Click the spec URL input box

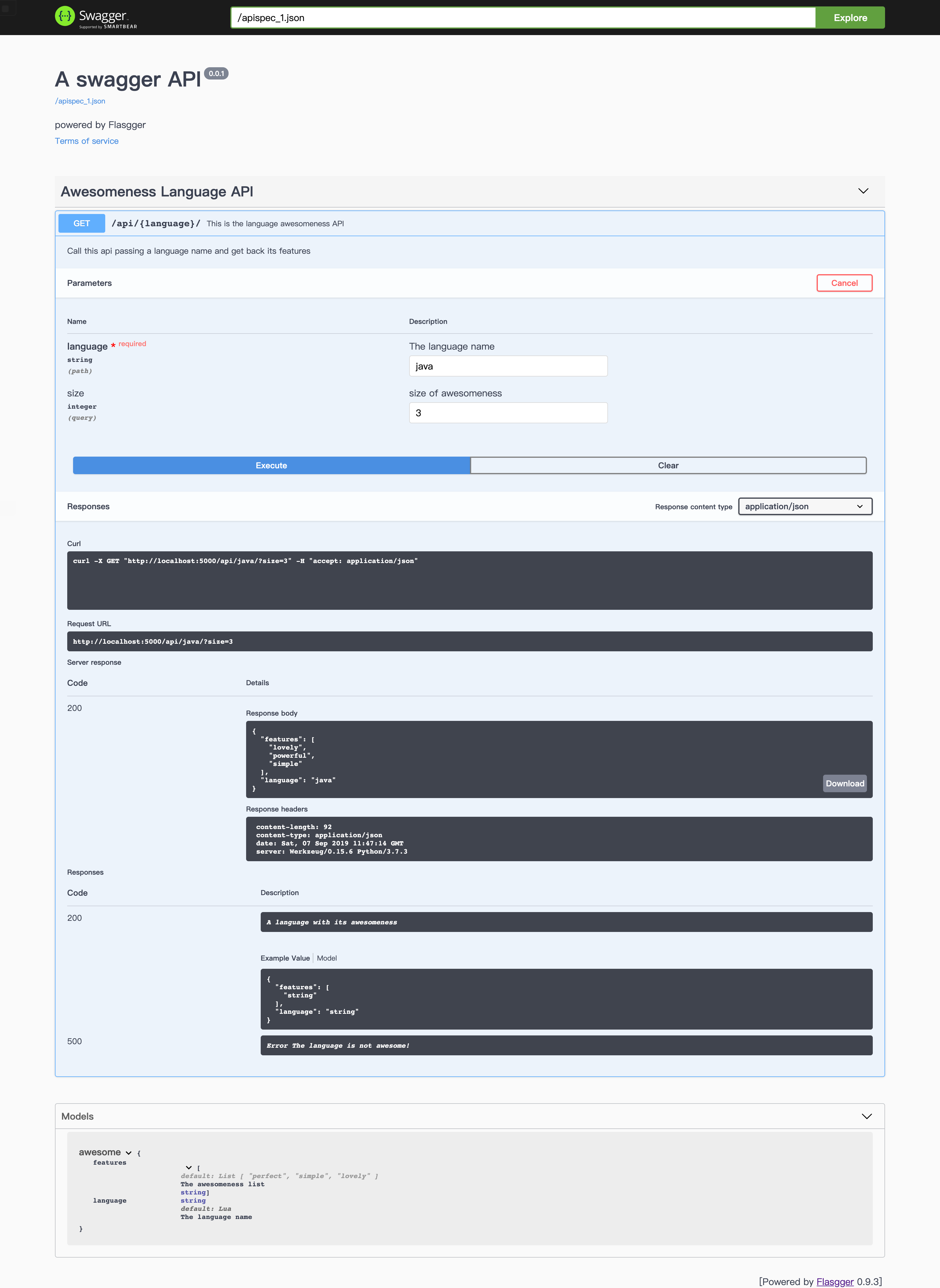(x=522, y=18)
